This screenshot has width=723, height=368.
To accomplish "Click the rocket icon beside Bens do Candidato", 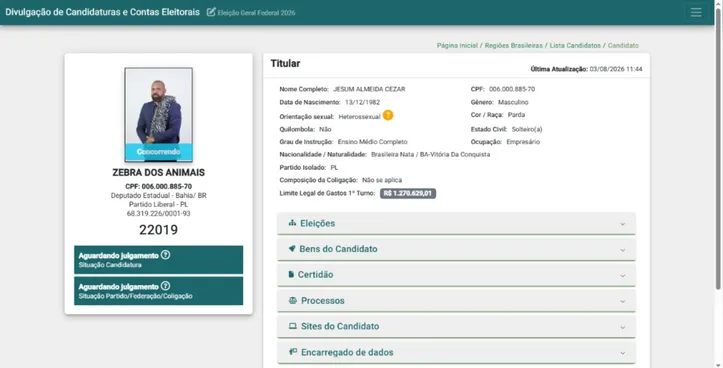I will point(292,249).
